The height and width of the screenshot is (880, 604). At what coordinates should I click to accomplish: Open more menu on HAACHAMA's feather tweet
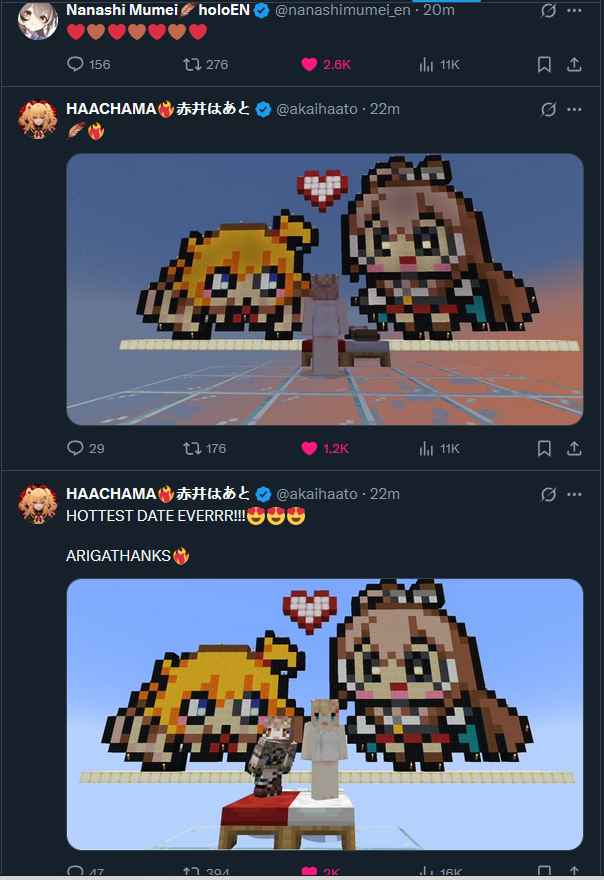574,109
